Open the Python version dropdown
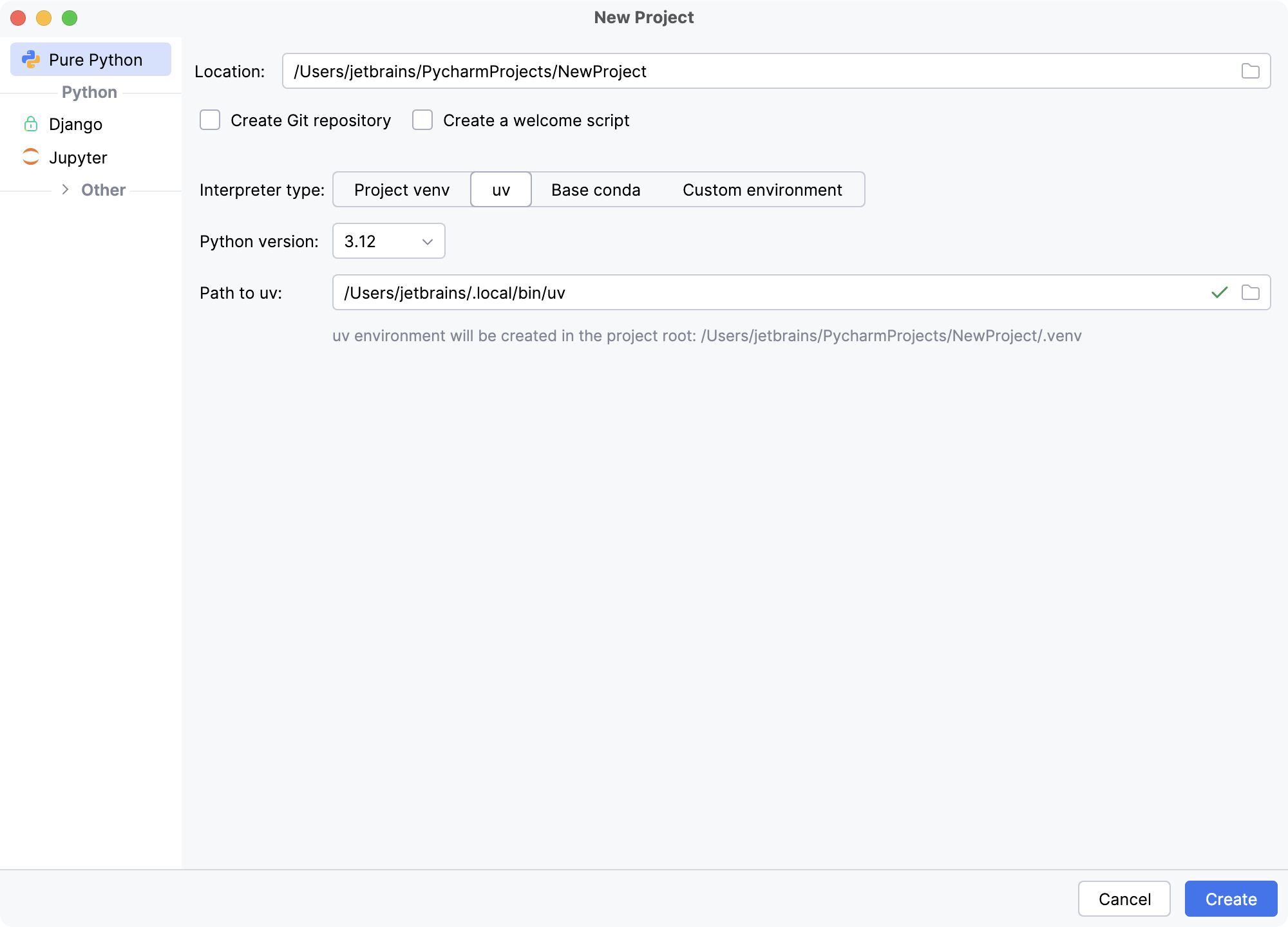 [x=388, y=241]
